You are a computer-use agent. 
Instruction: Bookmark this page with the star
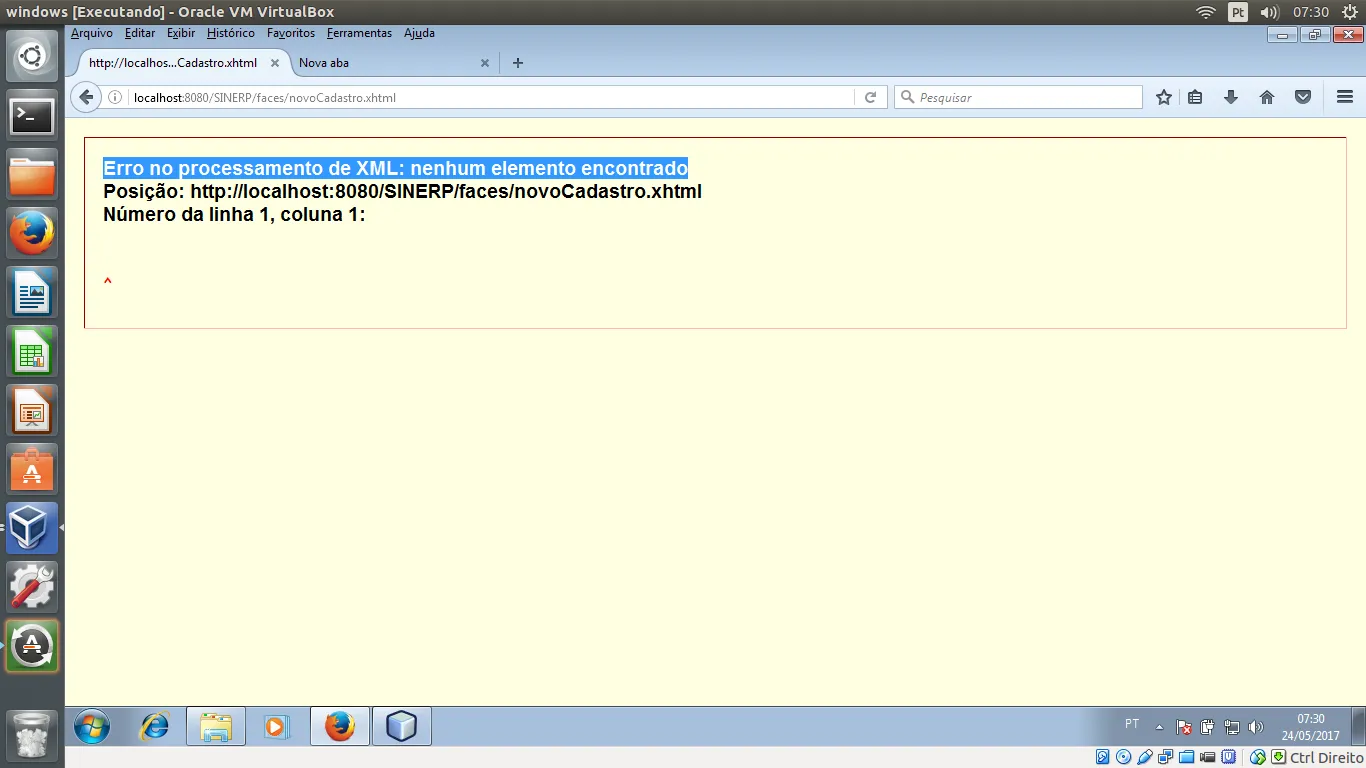point(1164,97)
